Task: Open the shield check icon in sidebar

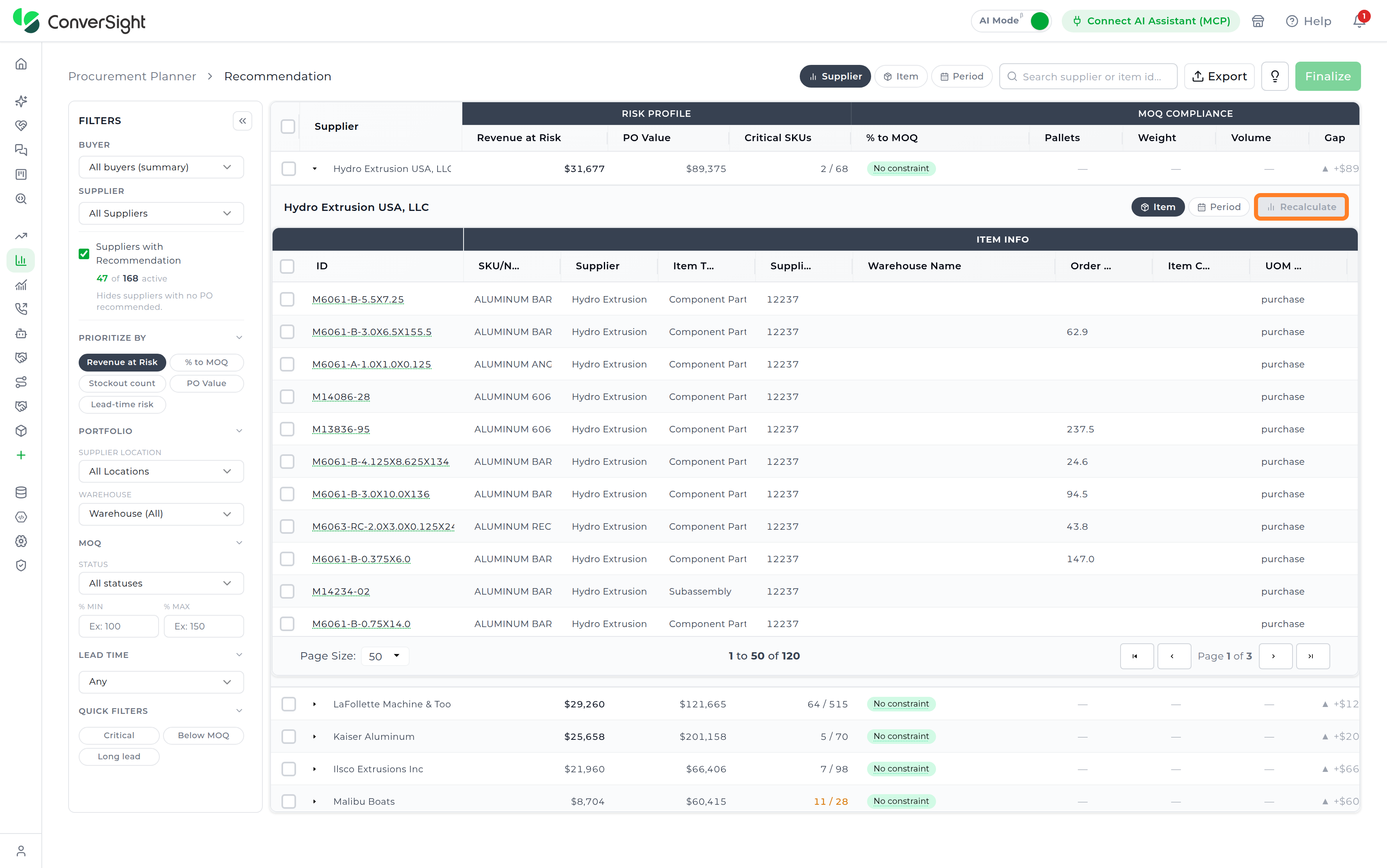Action: [x=21, y=565]
